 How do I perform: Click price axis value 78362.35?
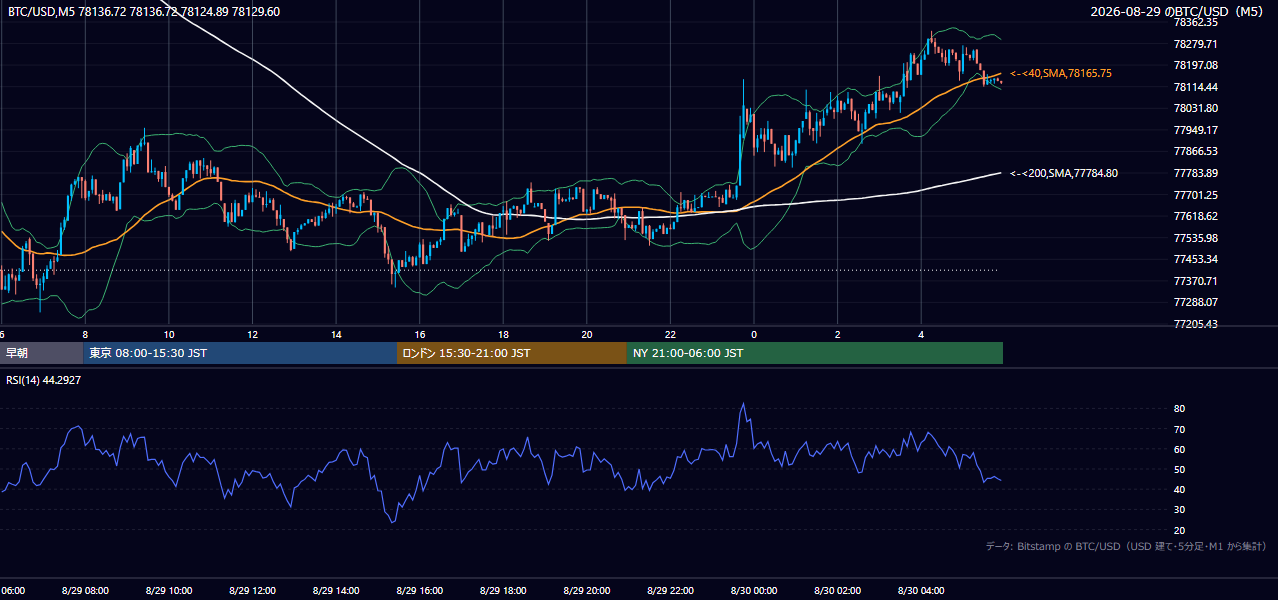click(1195, 22)
